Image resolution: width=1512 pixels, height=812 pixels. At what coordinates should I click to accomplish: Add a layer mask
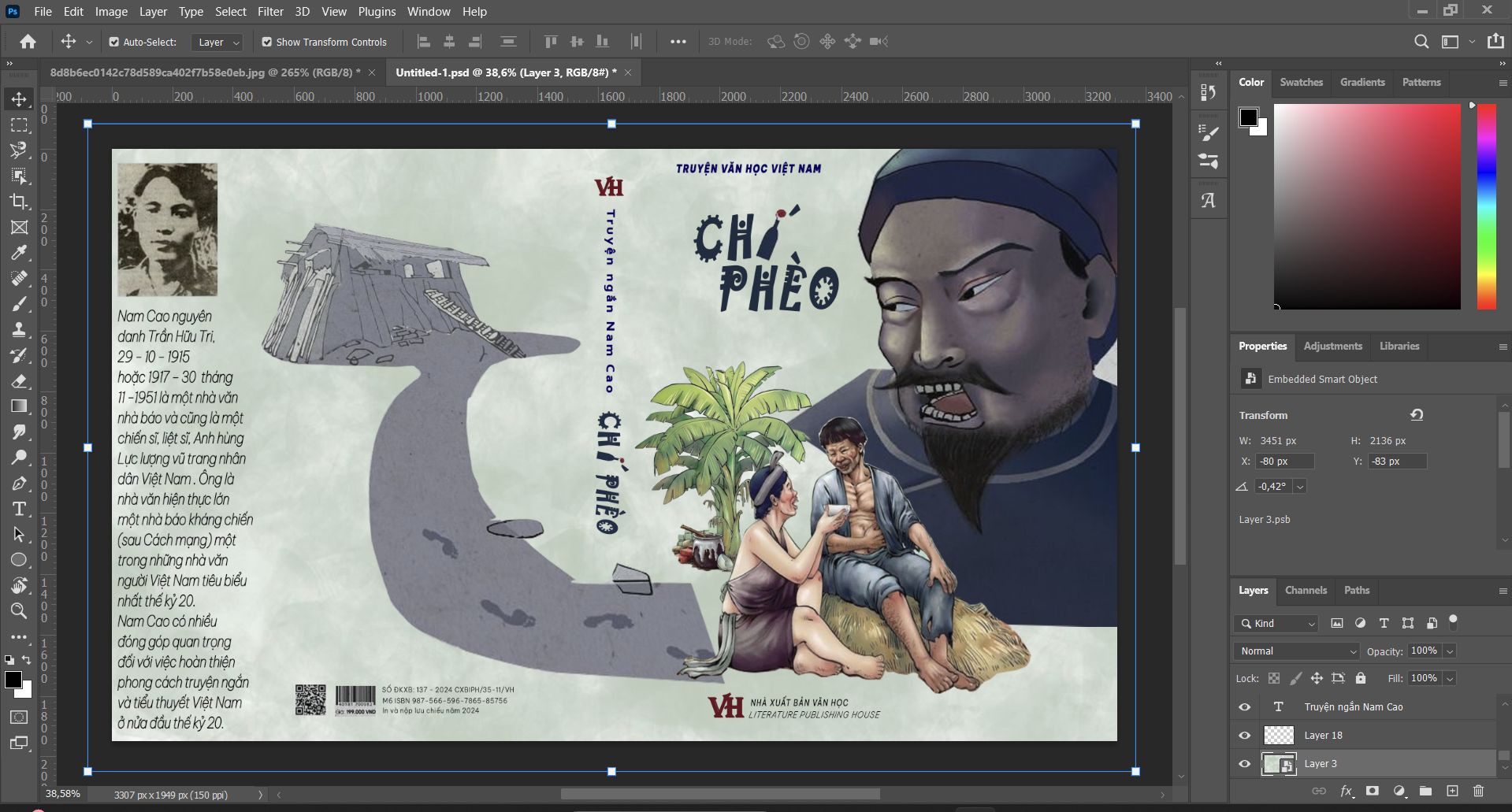1373,791
